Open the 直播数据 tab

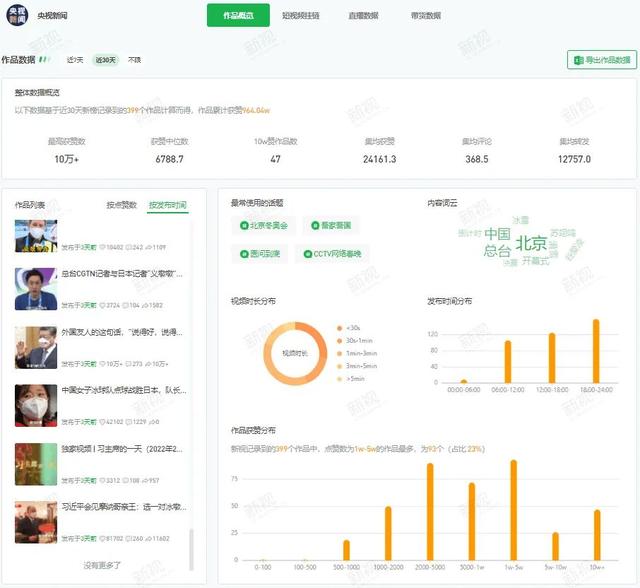(x=363, y=15)
